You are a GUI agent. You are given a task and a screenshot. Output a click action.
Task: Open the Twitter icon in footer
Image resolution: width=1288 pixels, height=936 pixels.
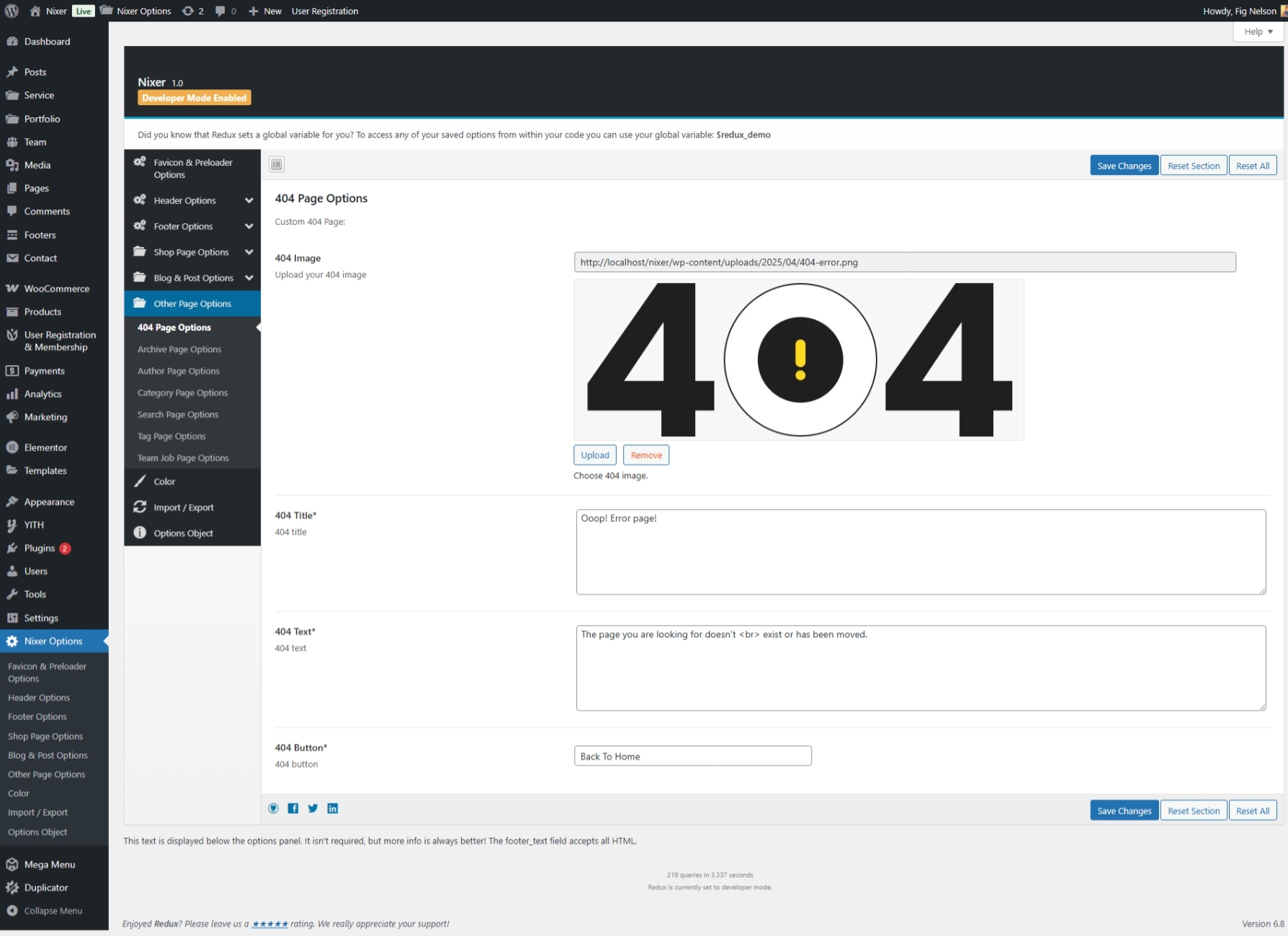[x=313, y=809]
